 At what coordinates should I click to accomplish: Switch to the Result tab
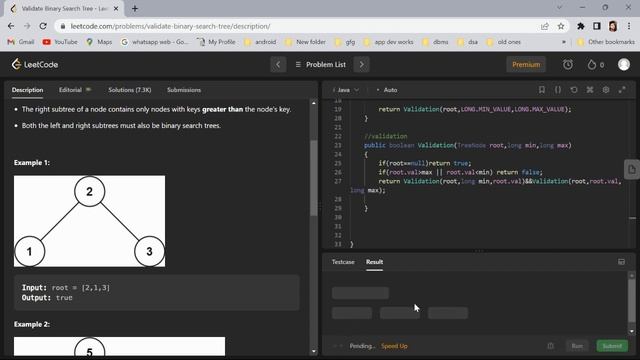point(374,262)
